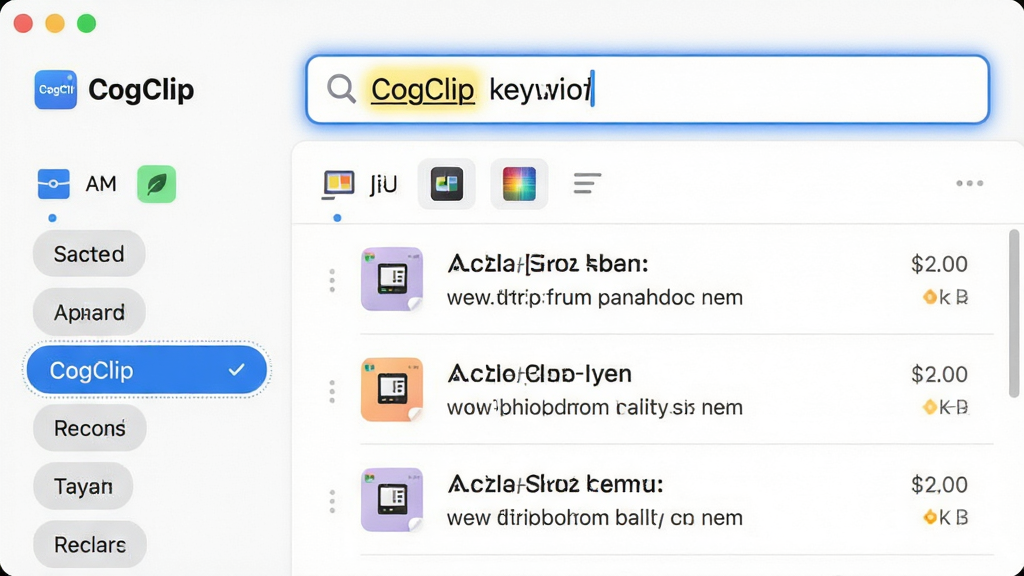Click the orange diamond icon in the "kban" row
This screenshot has width=1024, height=576.
929,298
